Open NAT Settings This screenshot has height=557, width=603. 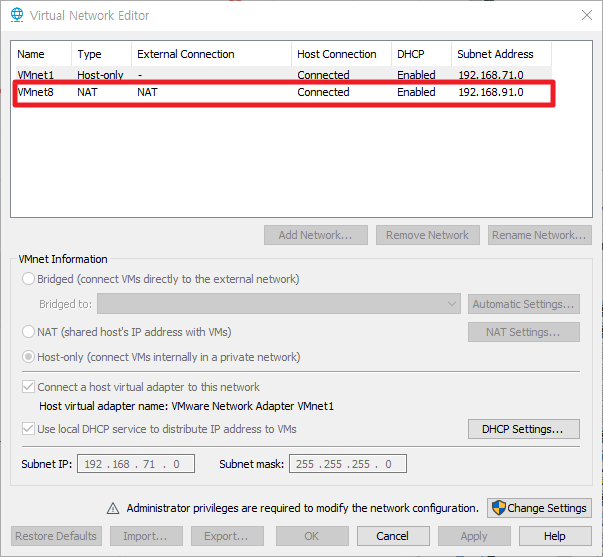click(524, 332)
